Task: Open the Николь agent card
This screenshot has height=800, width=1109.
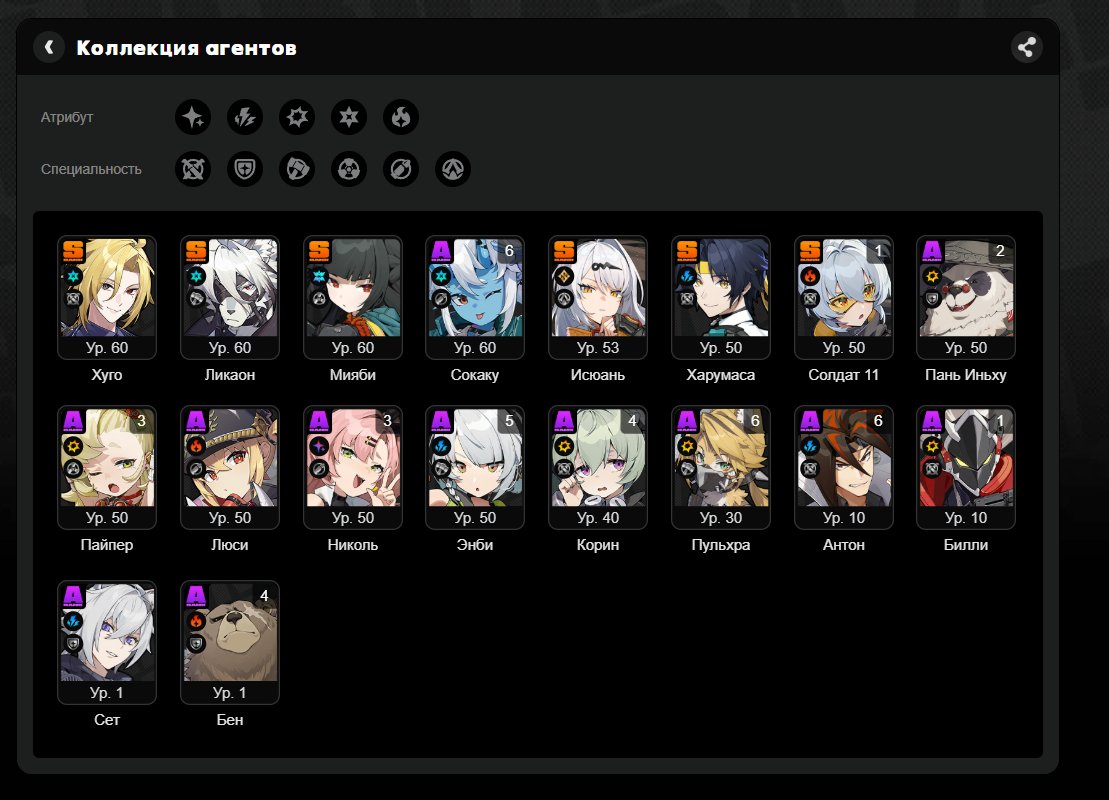Action: click(353, 467)
